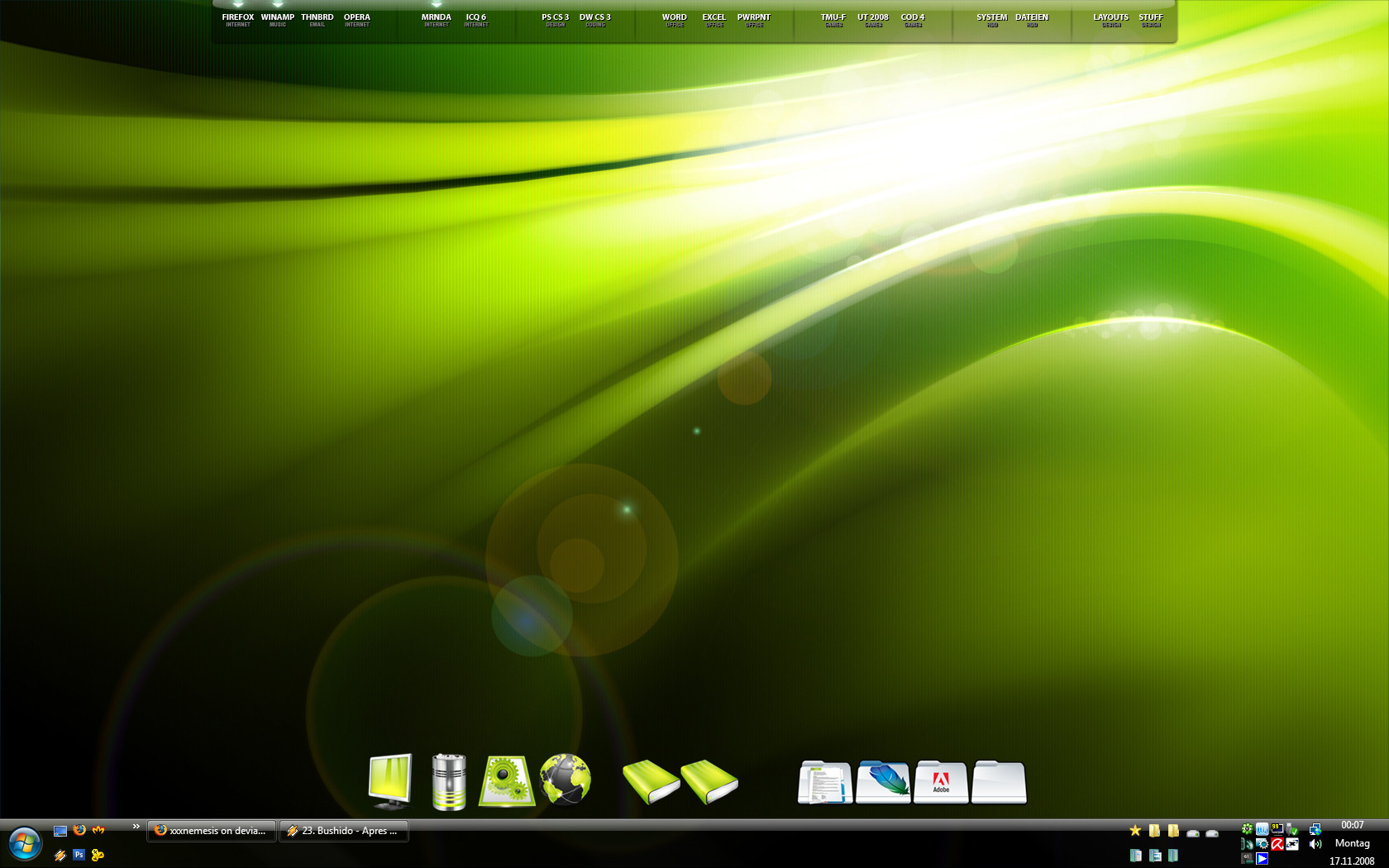
Task: Launch ICQ 6 from top launcher bar
Action: click(x=476, y=20)
